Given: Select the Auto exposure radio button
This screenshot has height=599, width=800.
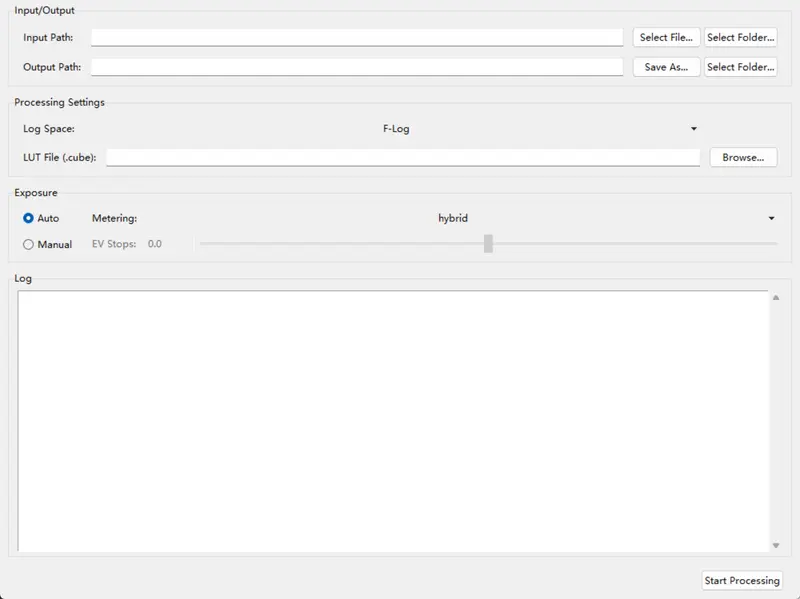Looking at the screenshot, I should tap(28, 218).
